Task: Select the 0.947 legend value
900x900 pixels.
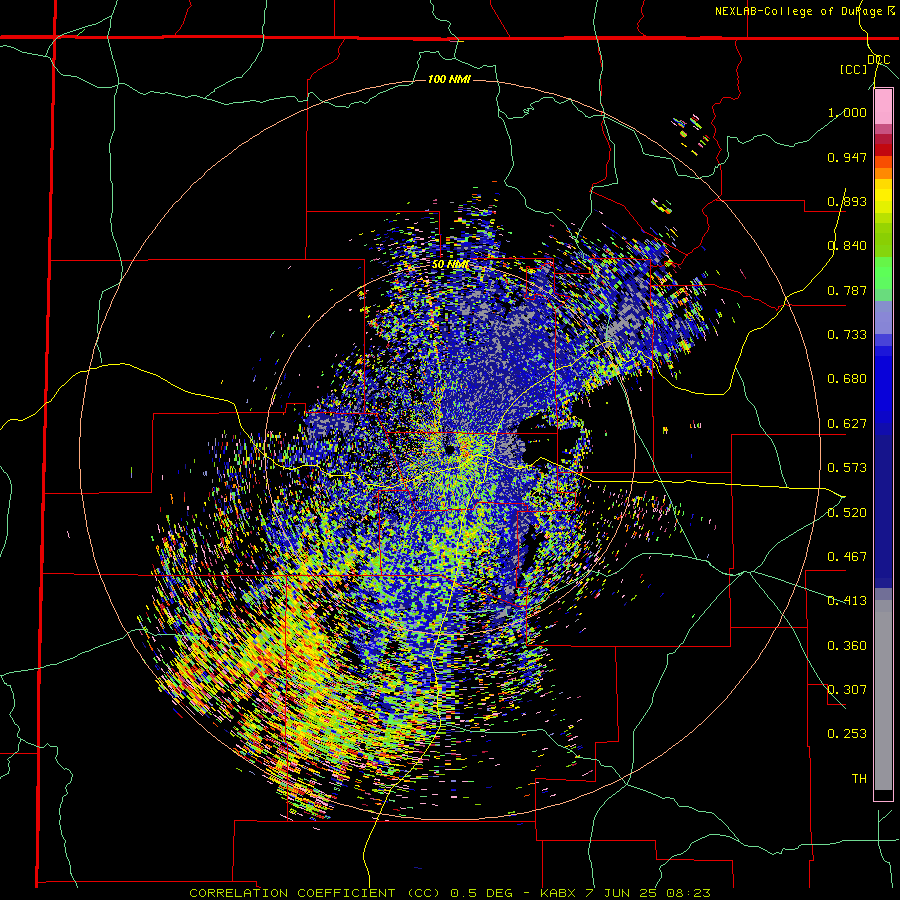Action: click(847, 157)
